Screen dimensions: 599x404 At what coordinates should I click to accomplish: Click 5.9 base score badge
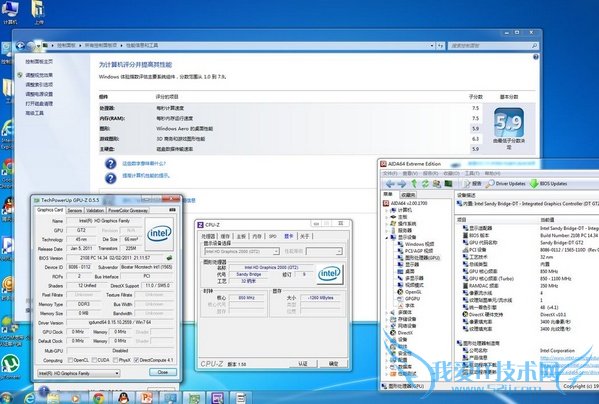(x=508, y=122)
